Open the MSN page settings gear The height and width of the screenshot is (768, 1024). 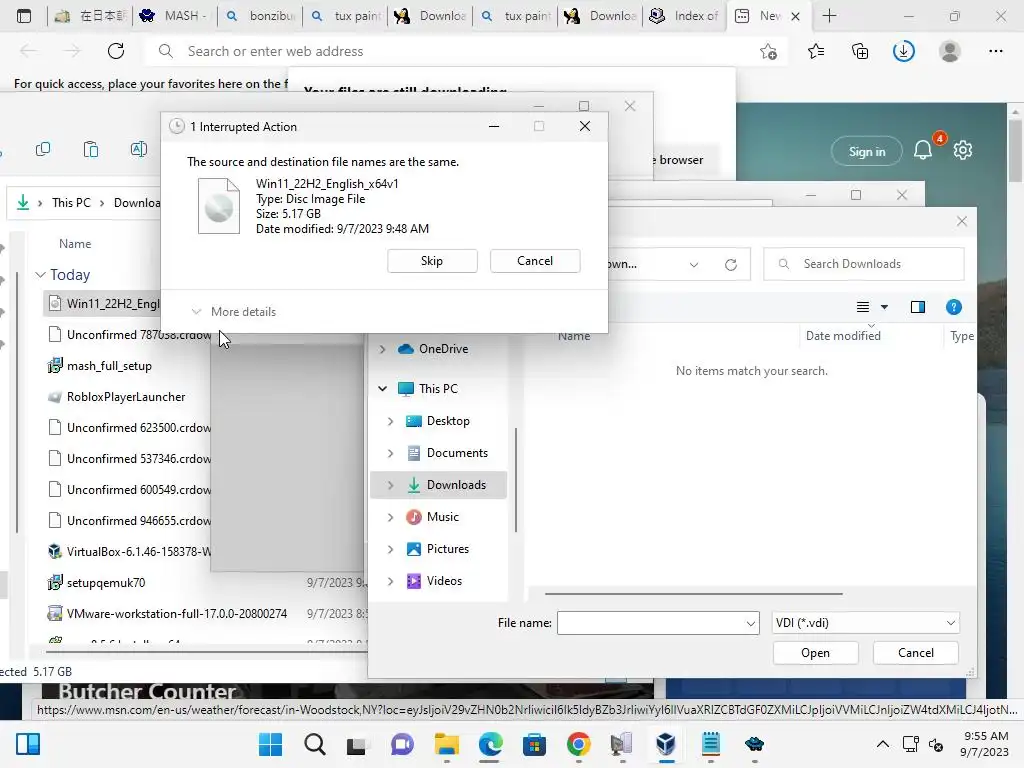[x=963, y=151]
